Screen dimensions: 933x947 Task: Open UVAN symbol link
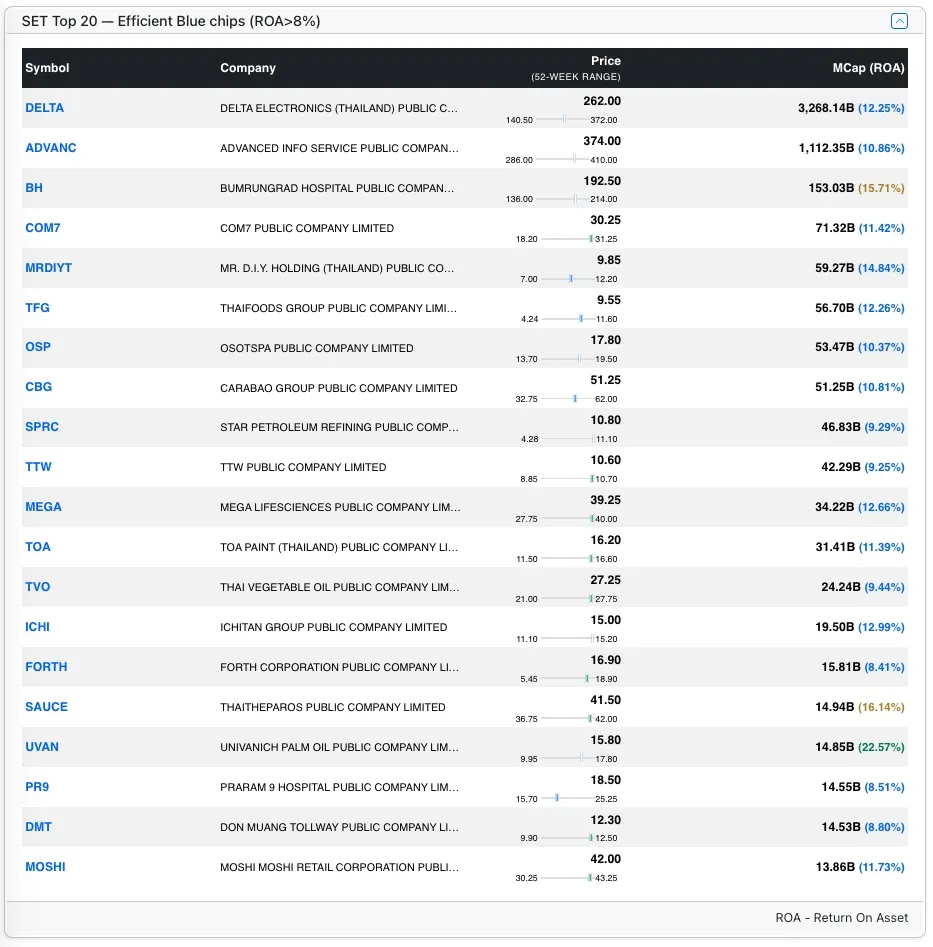pos(42,746)
